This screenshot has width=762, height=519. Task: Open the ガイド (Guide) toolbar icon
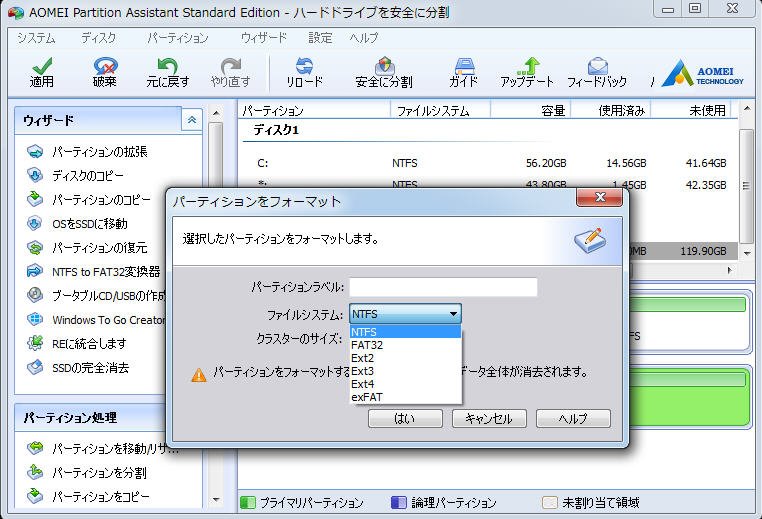464,73
